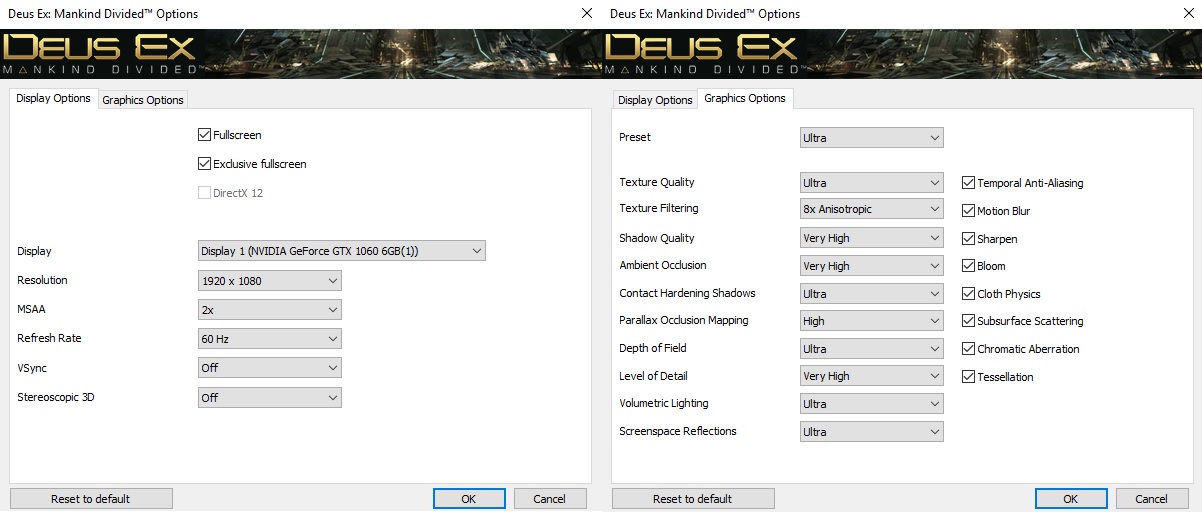Click the Refresh Rate label
This screenshot has width=1202, height=512.
click(49, 338)
